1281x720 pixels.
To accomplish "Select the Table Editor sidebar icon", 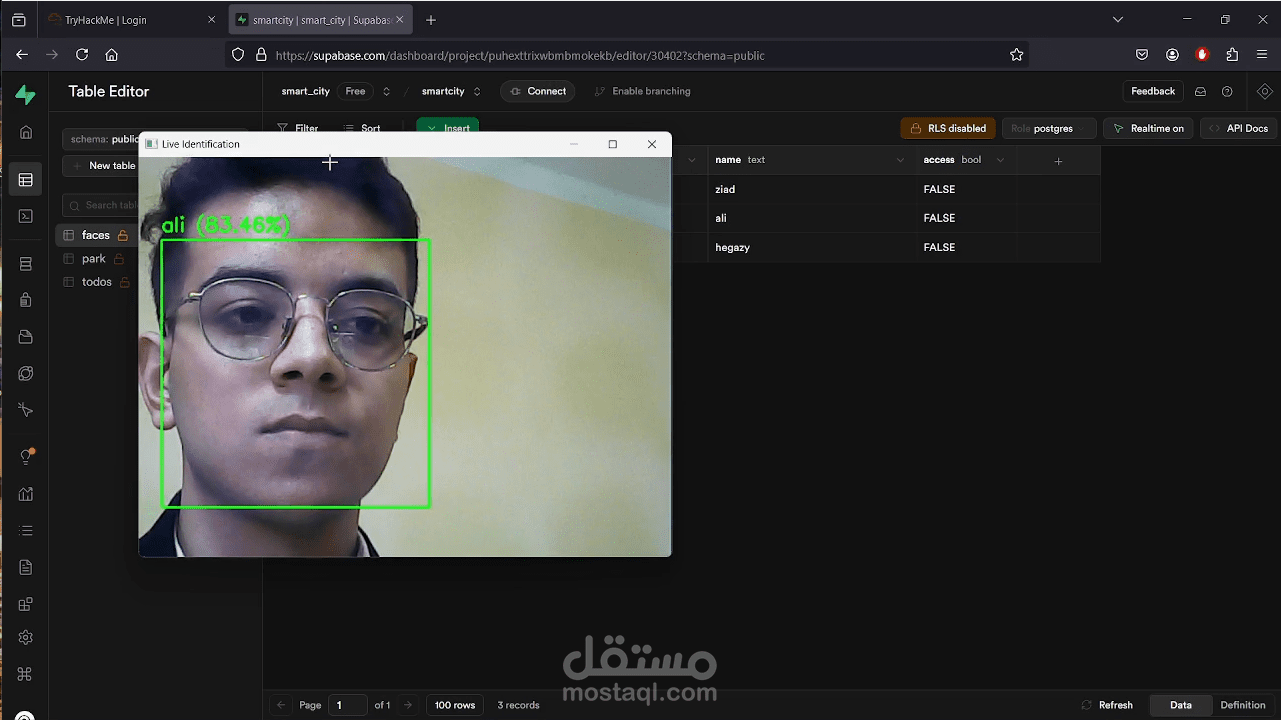I will coord(26,180).
